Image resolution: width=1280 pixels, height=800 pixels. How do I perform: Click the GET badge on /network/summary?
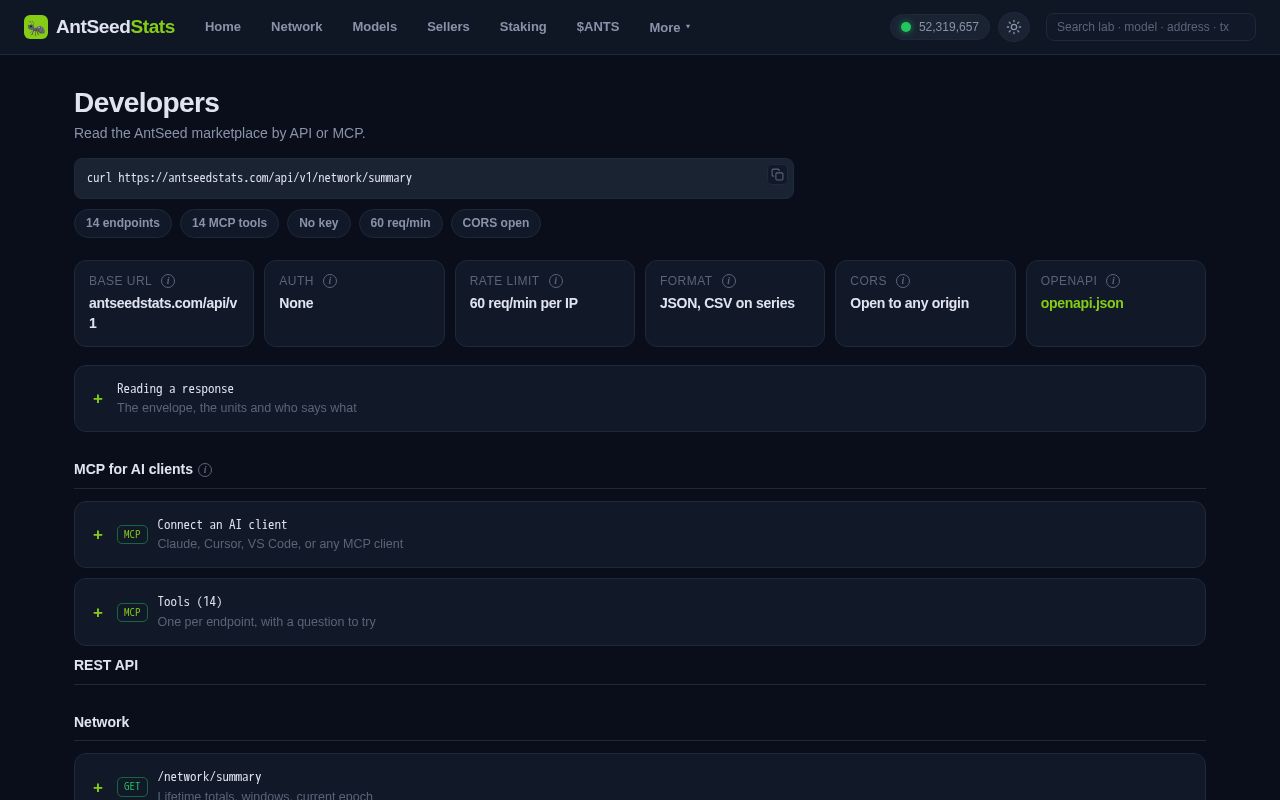pyautogui.click(x=132, y=787)
